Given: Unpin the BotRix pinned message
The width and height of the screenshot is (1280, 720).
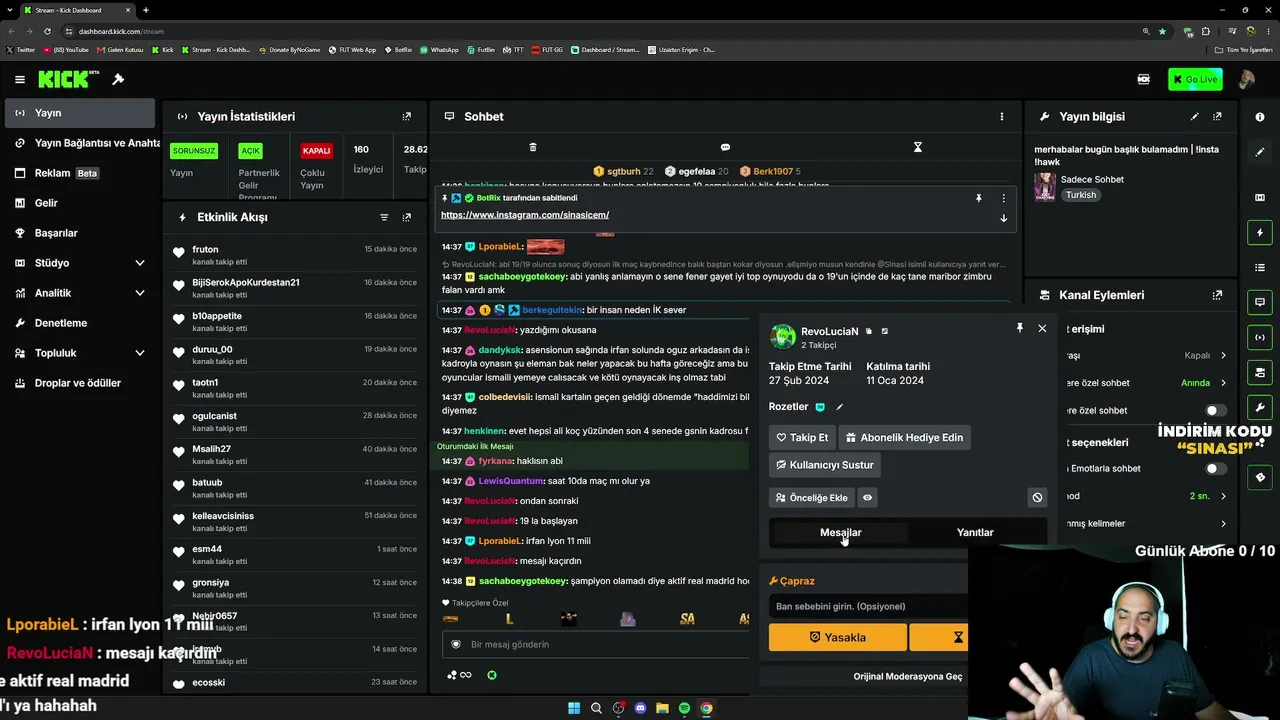Looking at the screenshot, I should 979,198.
